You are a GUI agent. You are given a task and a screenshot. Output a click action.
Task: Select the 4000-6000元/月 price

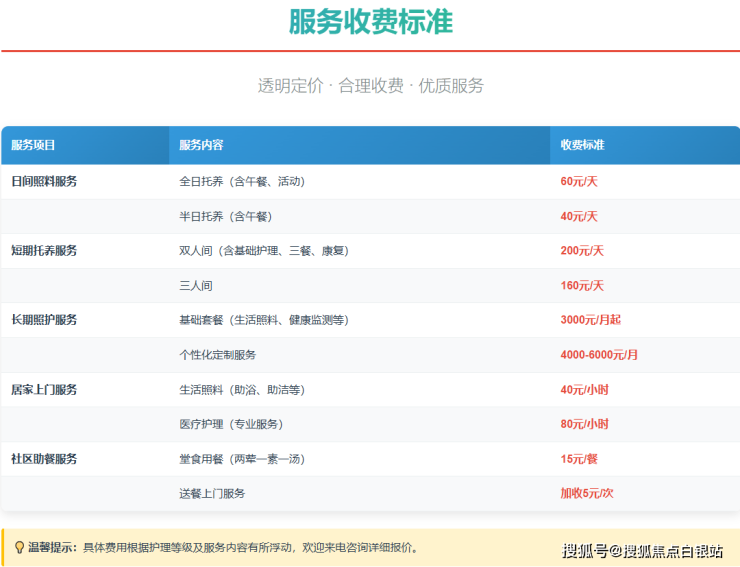coord(599,355)
